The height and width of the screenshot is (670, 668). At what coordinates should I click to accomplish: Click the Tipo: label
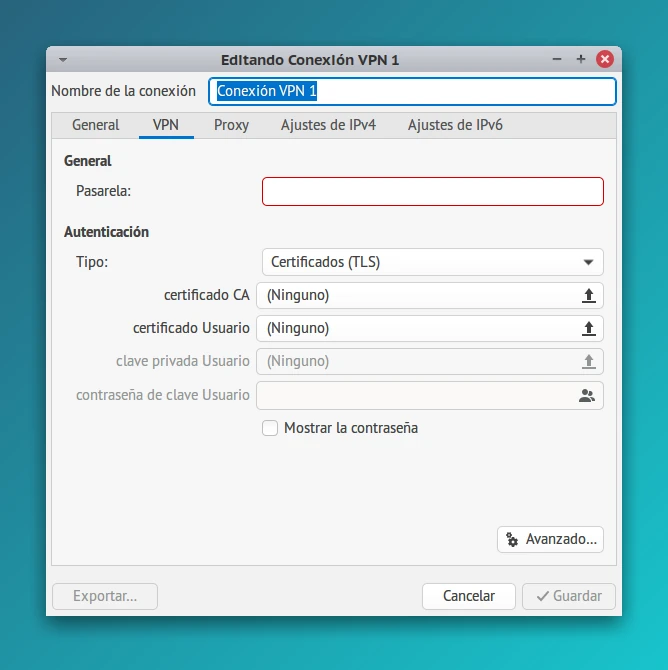point(92,262)
